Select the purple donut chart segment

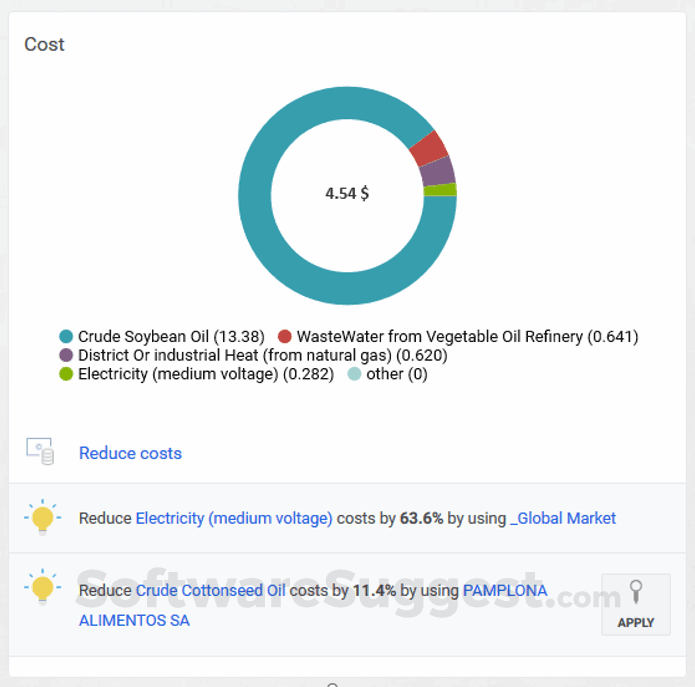point(438,171)
